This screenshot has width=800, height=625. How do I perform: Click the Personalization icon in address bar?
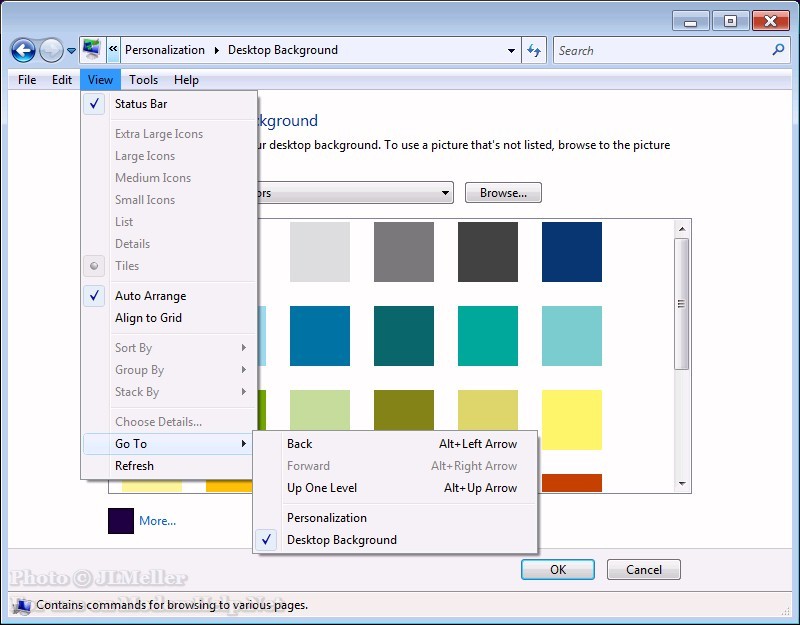pos(92,50)
